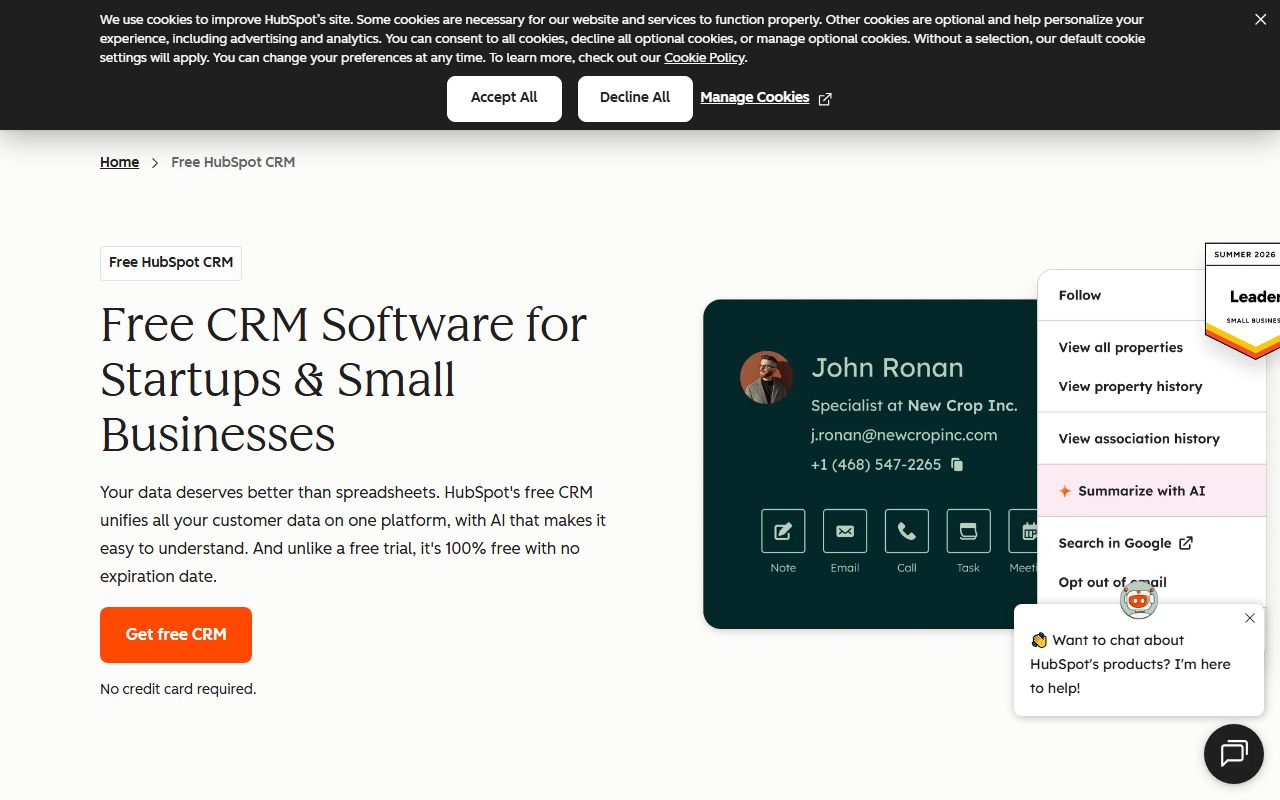The height and width of the screenshot is (800, 1280).
Task: Click the Summer 2026 Leader badge
Action: (1242, 301)
